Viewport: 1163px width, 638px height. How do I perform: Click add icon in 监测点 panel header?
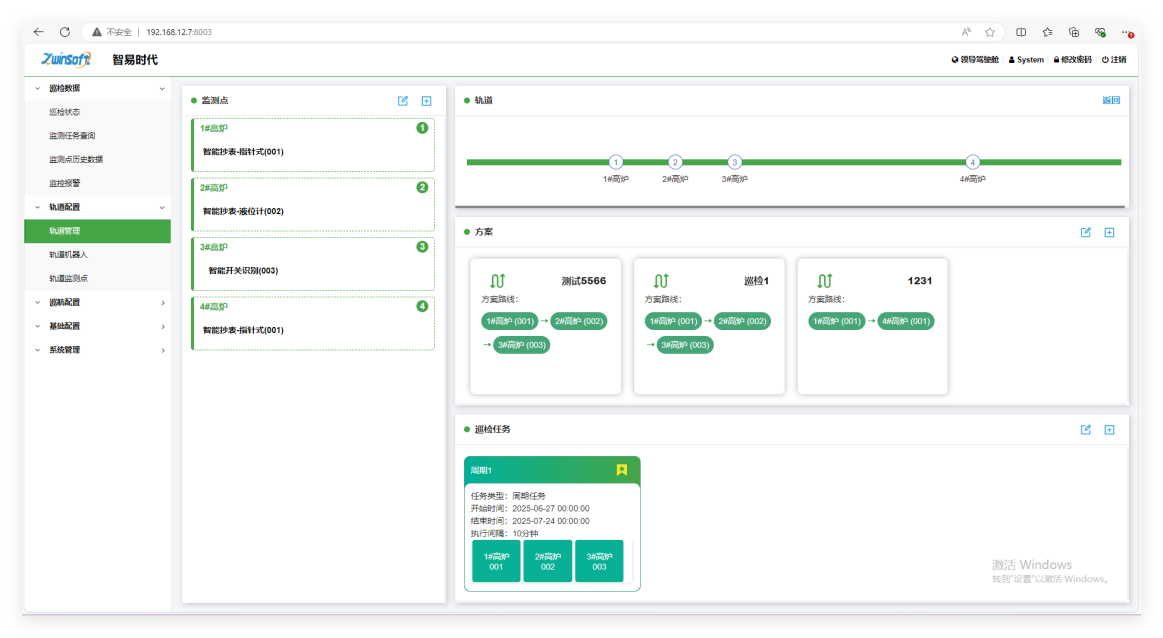426,101
